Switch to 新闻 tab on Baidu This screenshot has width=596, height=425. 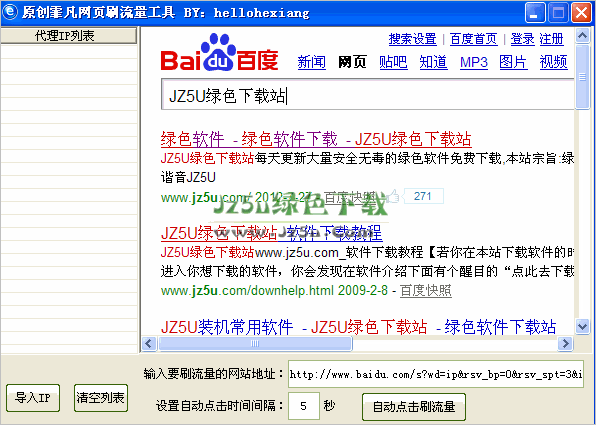pos(312,62)
